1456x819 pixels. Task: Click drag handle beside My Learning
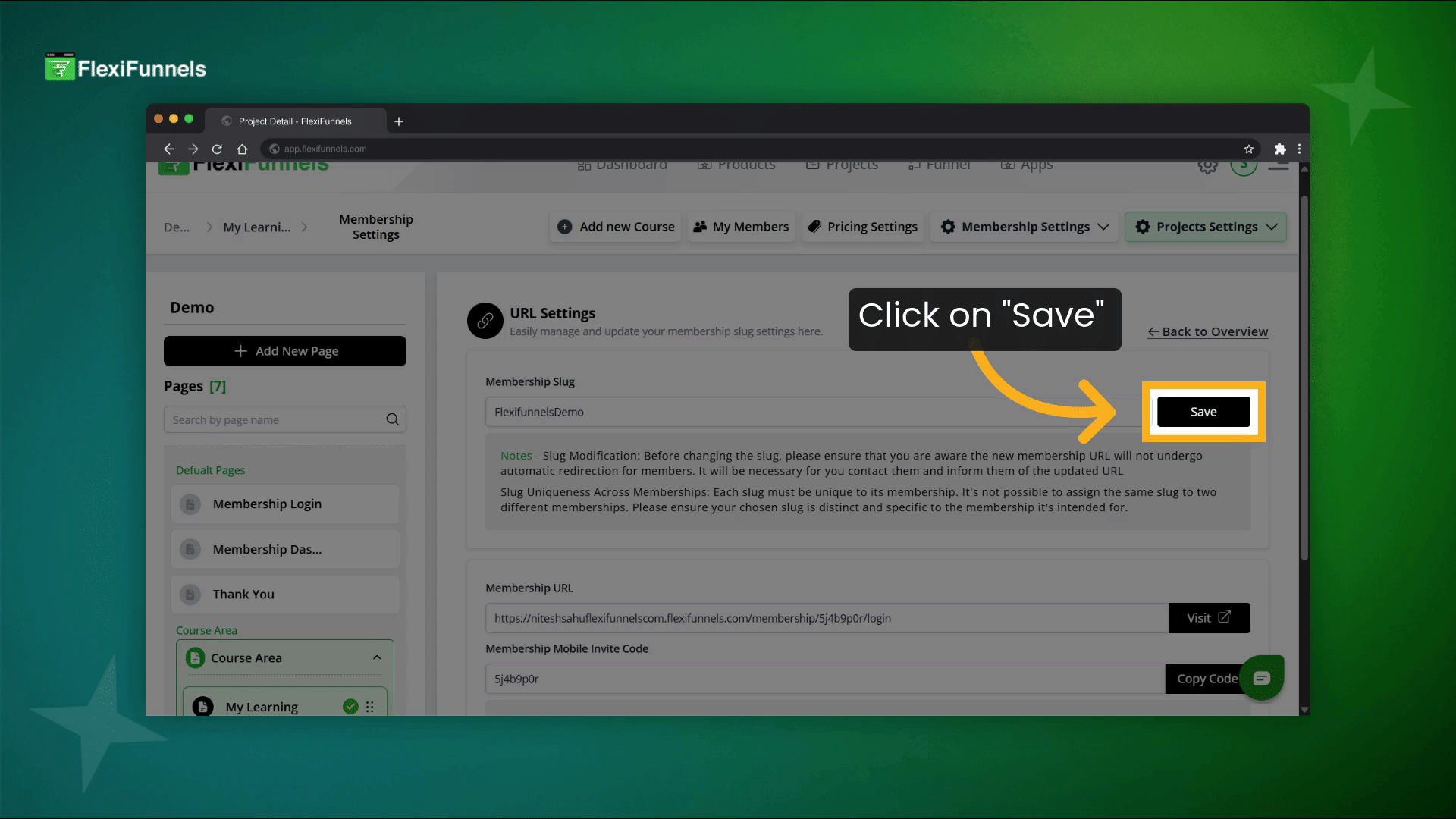[370, 707]
